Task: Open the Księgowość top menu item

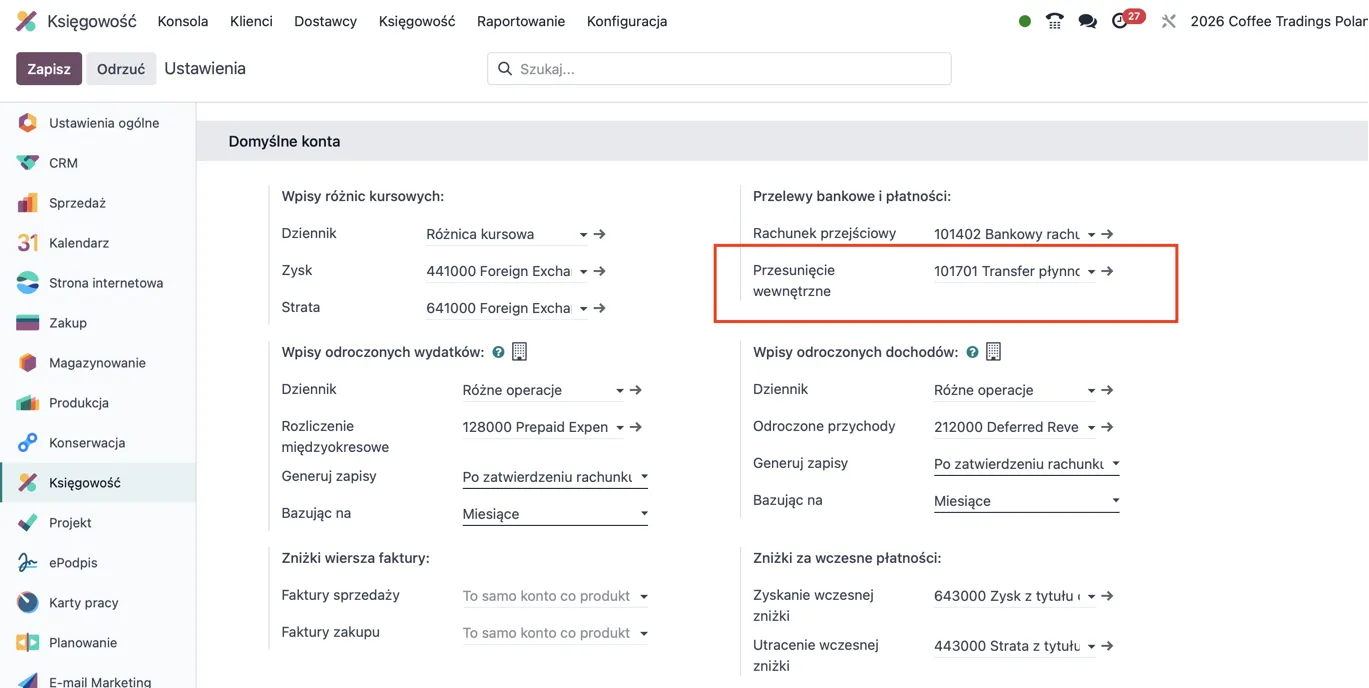Action: point(417,21)
